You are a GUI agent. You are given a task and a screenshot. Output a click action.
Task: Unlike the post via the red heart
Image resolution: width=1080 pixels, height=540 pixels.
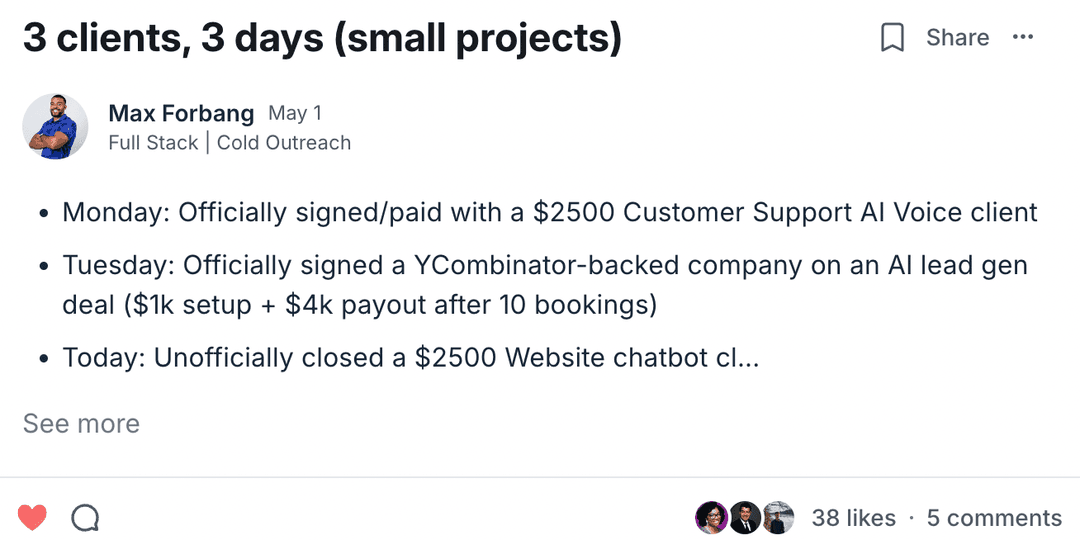pos(32,518)
